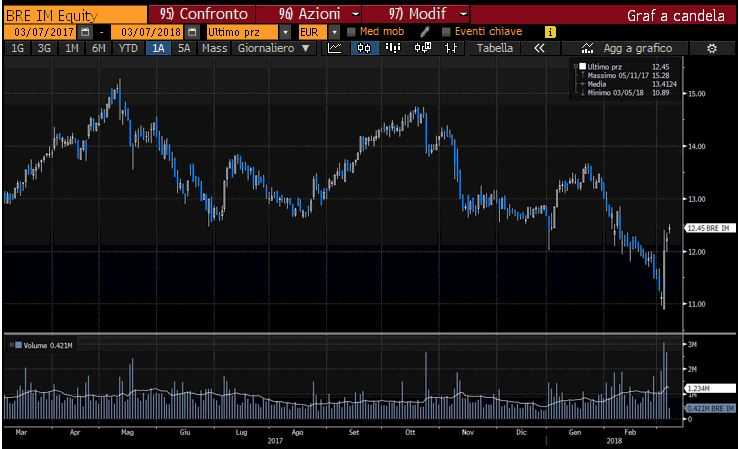Click Volume legend marker square

coord(18,345)
